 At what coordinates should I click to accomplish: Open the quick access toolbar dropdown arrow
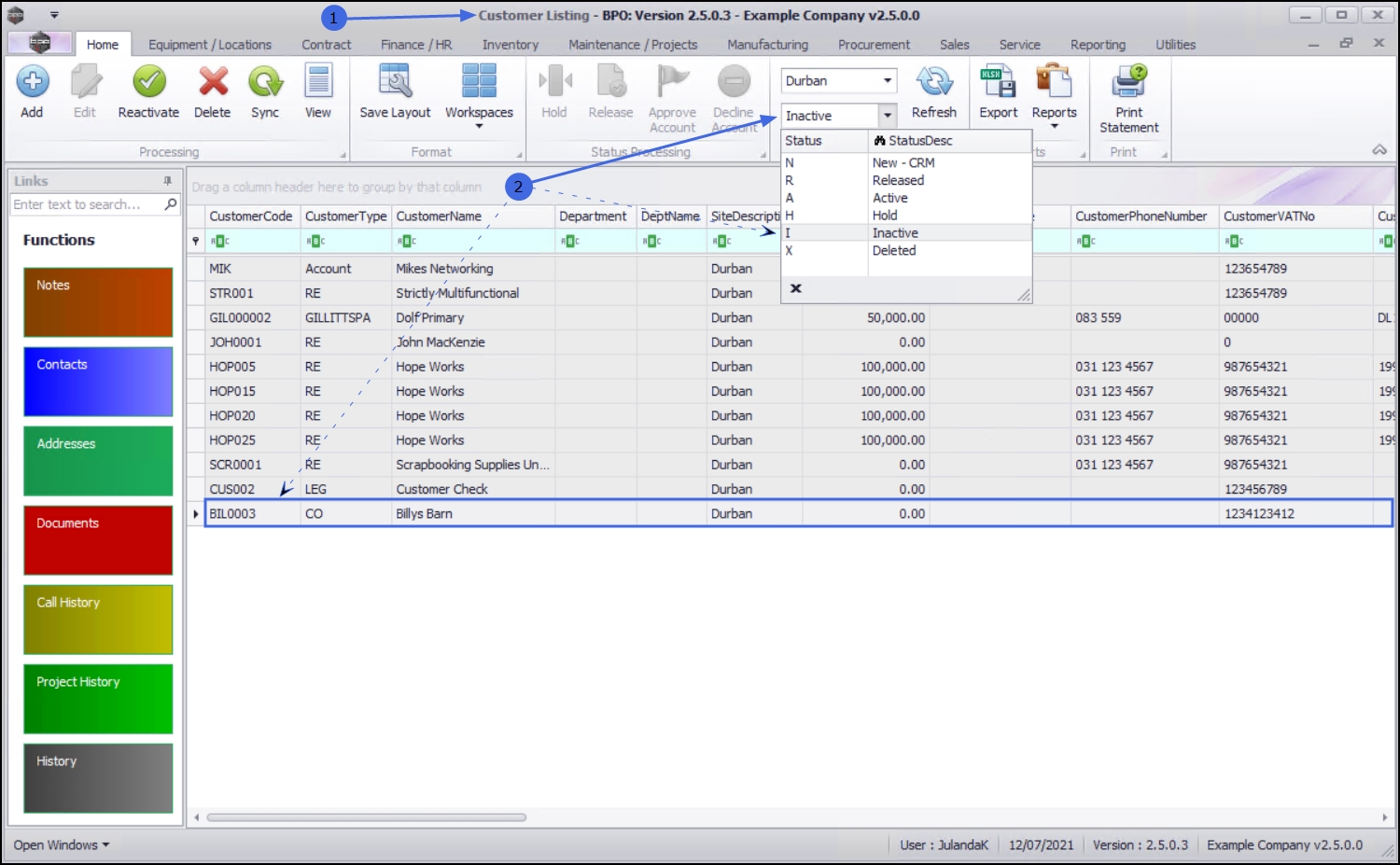[54, 15]
